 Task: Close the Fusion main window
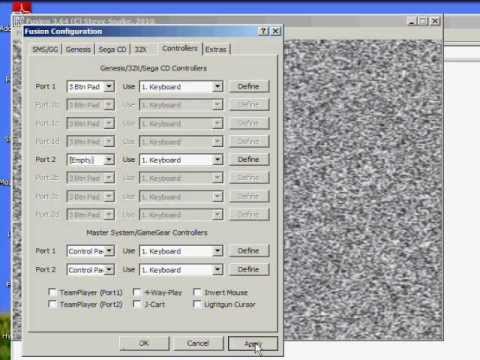point(435,21)
